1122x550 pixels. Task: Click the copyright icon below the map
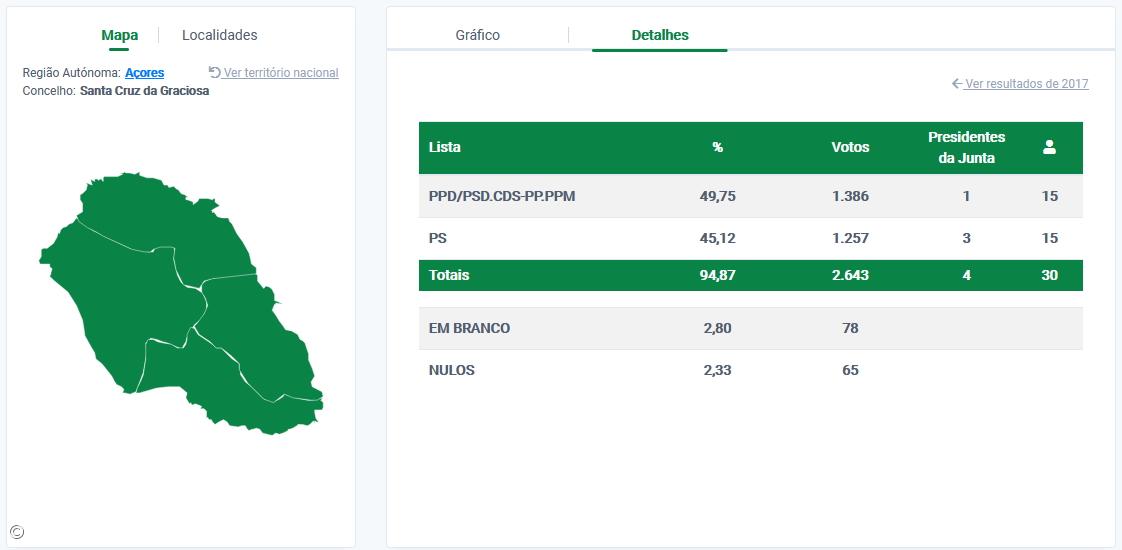click(x=17, y=532)
